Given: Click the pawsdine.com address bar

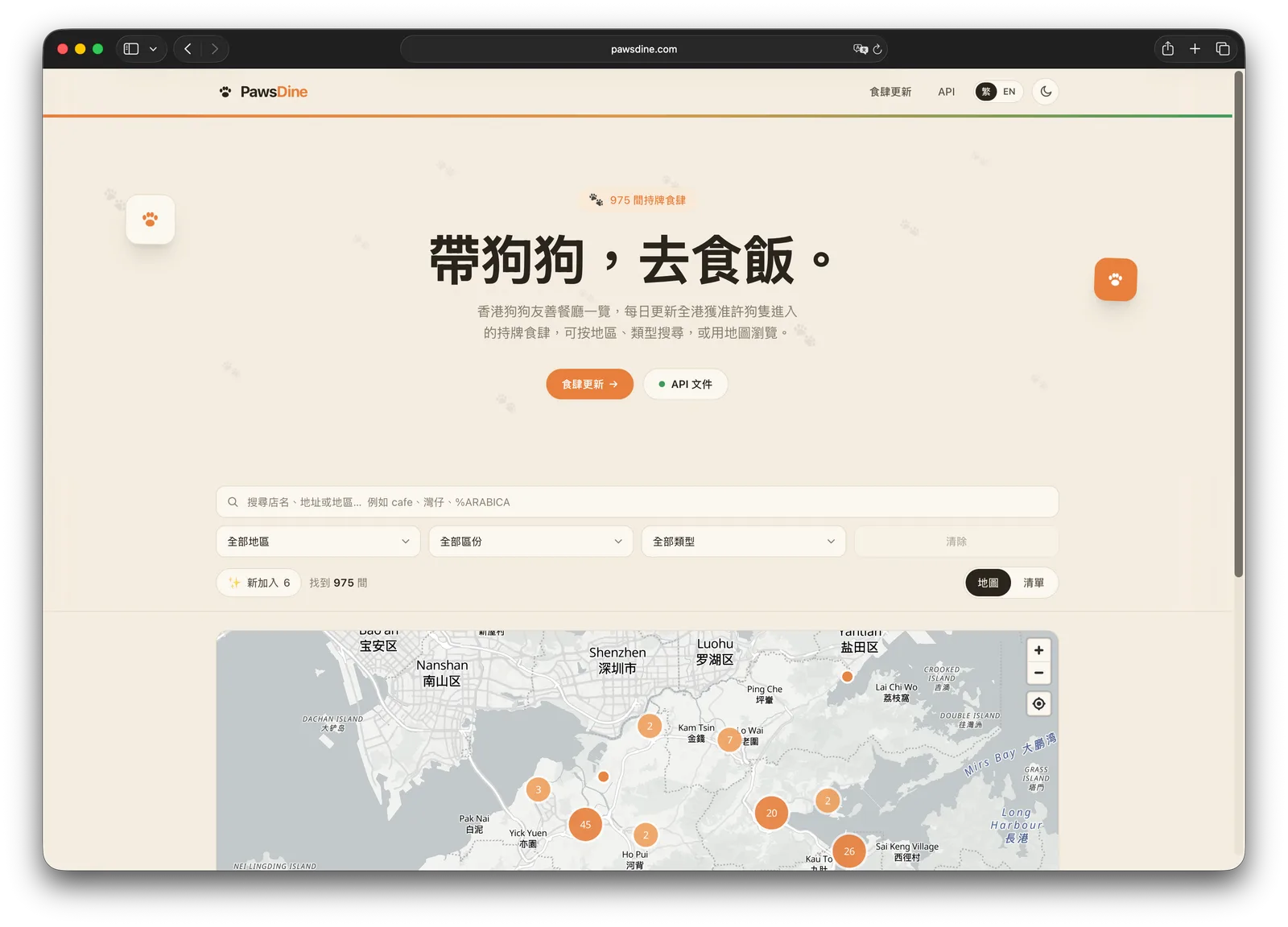Looking at the screenshot, I should [x=644, y=49].
